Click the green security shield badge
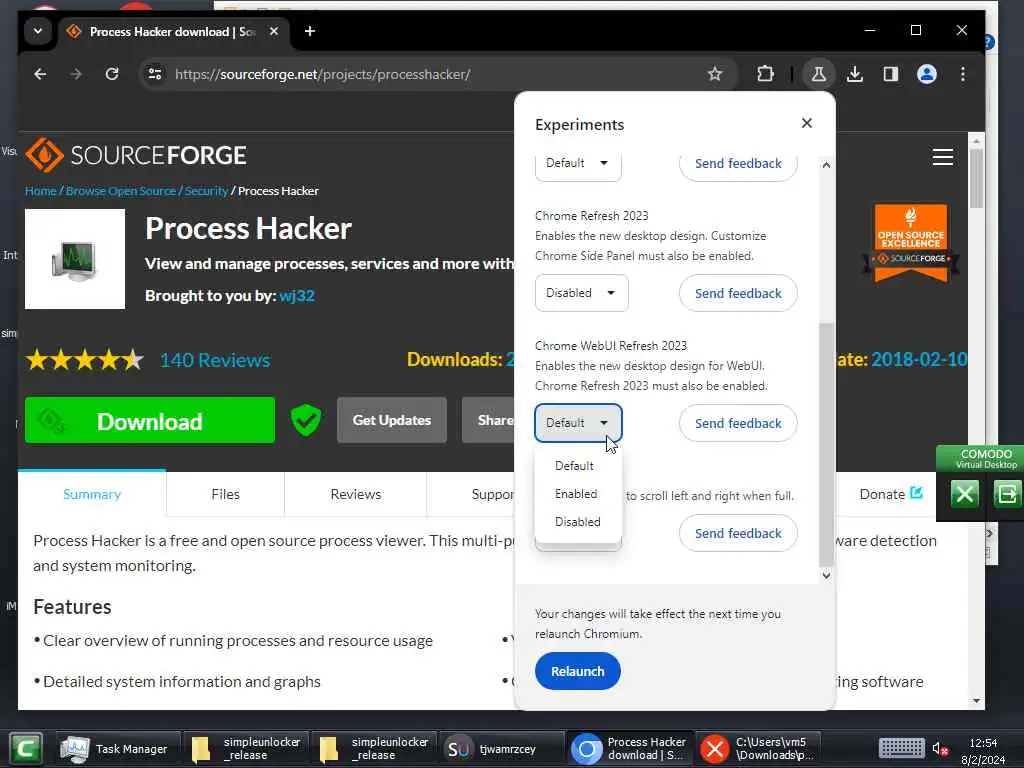This screenshot has height=768, width=1024. pos(306,420)
